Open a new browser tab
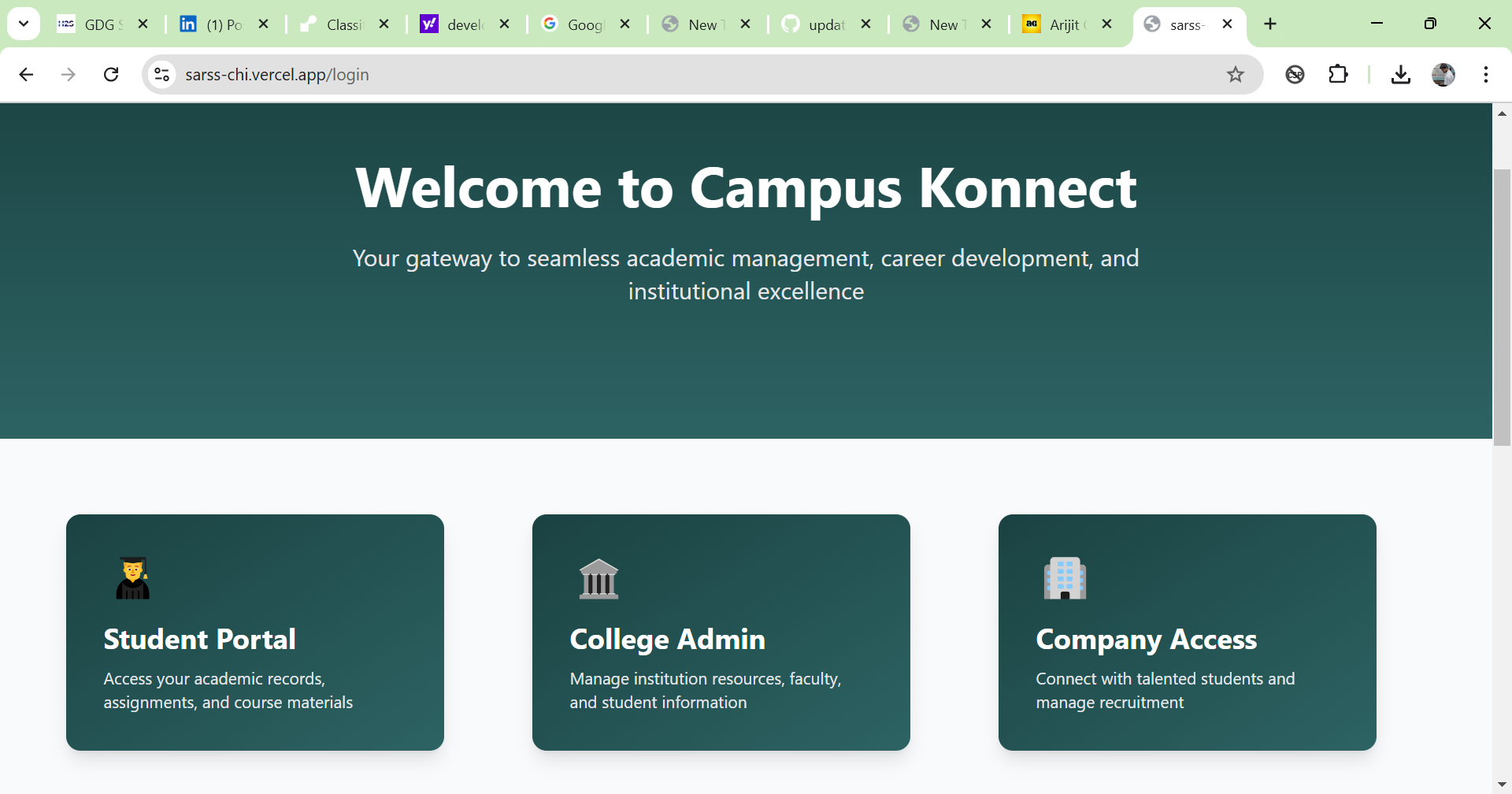The width and height of the screenshot is (1512, 794). coord(1270,24)
